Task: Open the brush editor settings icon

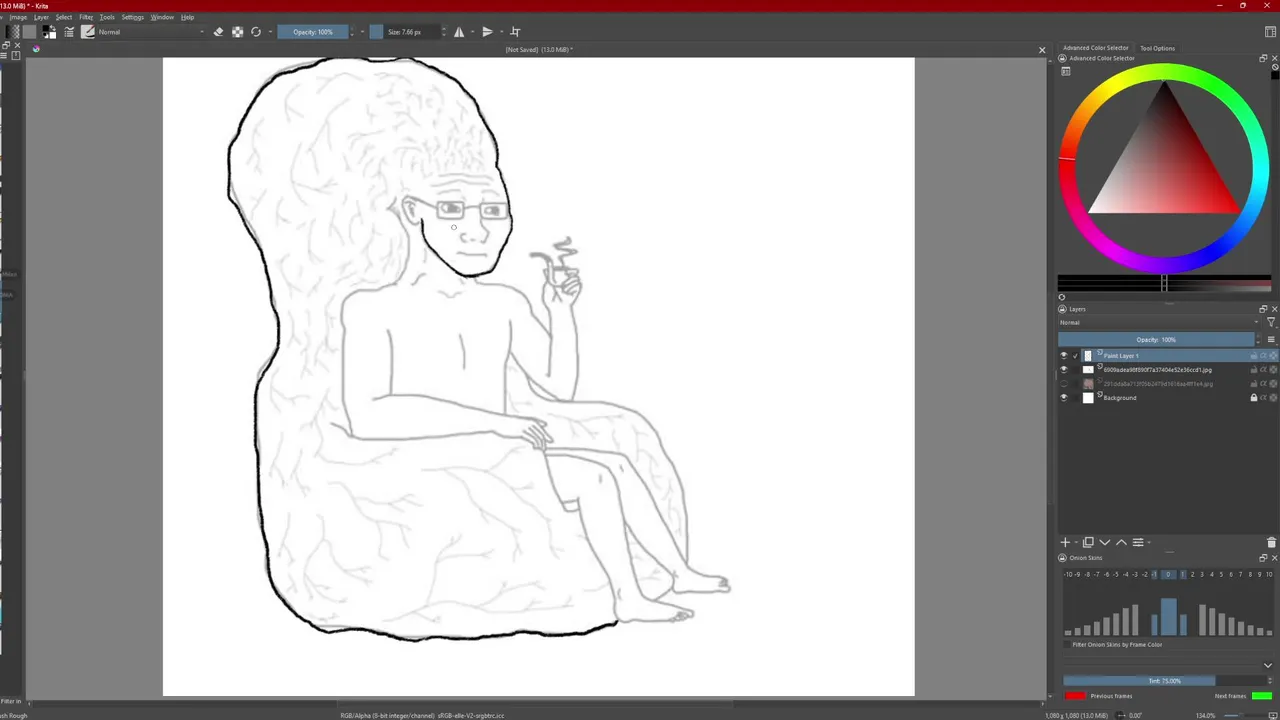Action: pyautogui.click(x=69, y=32)
